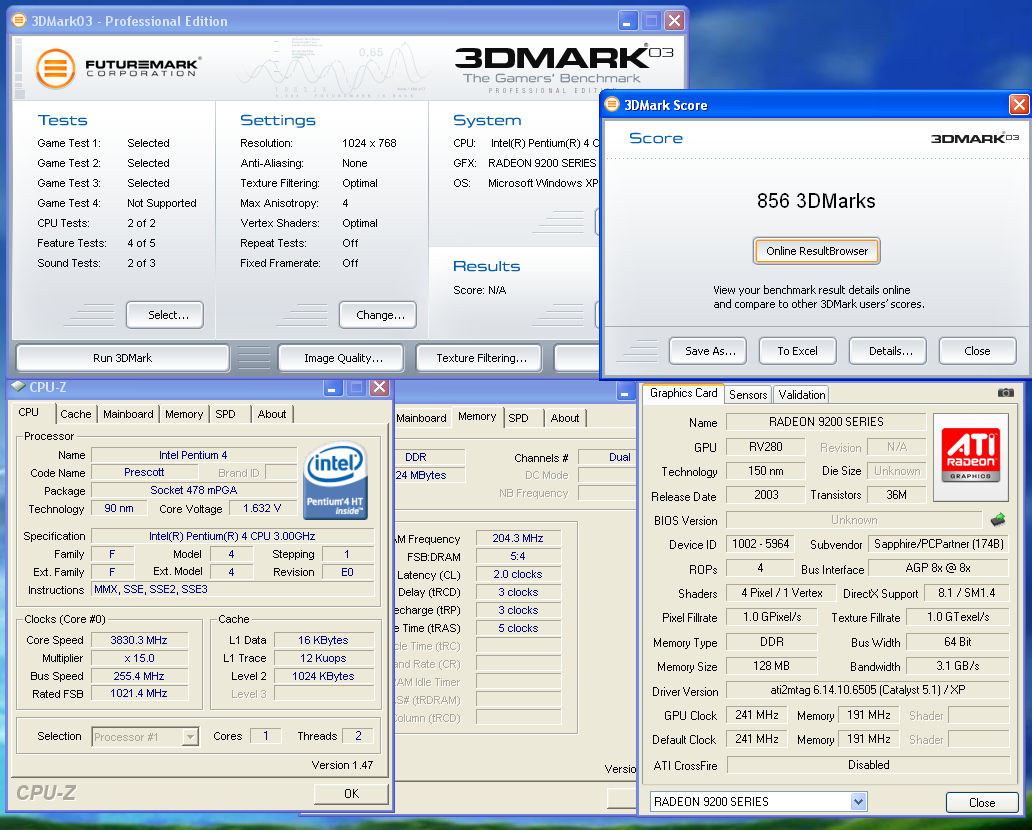
Task: Click the 3DMark03 title bar icon
Action: point(19,20)
